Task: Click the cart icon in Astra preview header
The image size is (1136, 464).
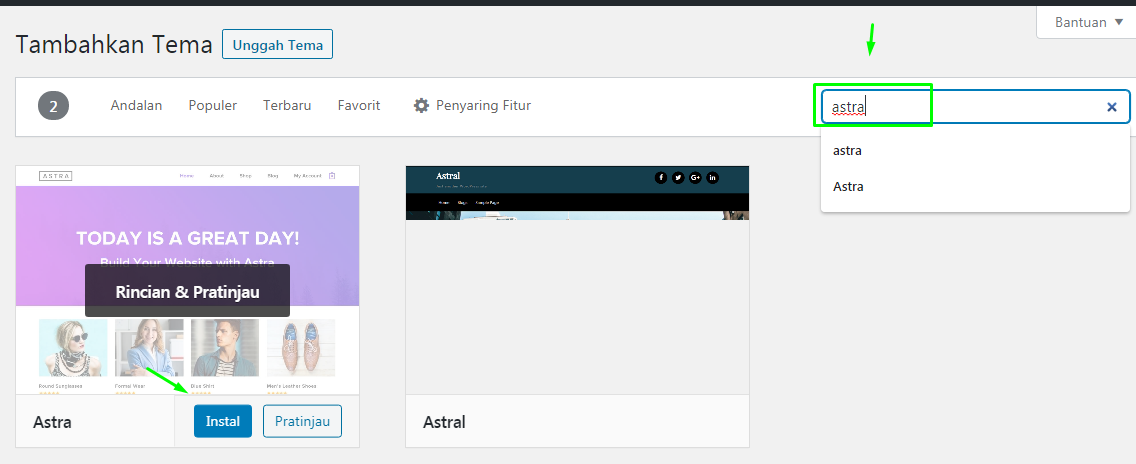Action: click(x=332, y=175)
